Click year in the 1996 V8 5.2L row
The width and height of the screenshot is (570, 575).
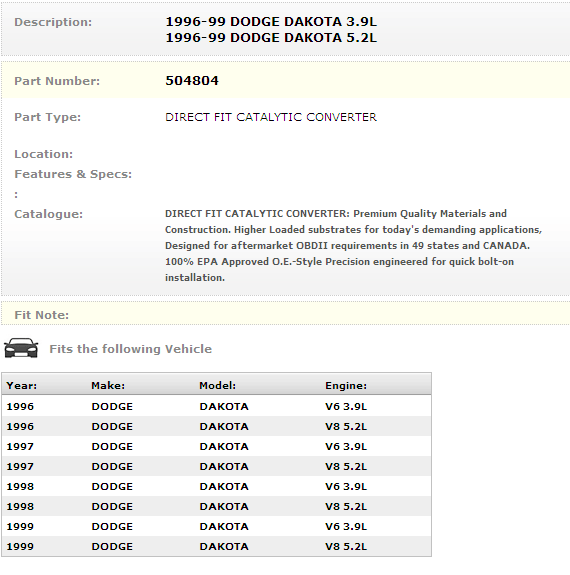(20, 426)
